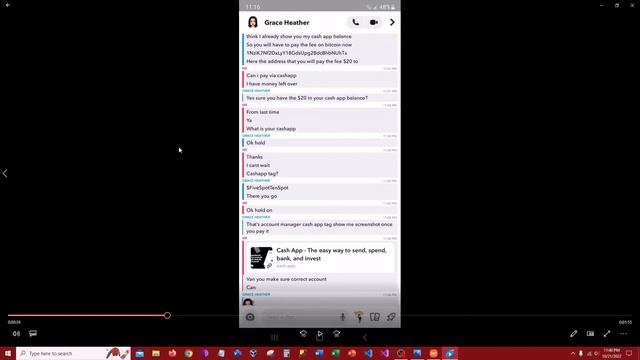Select the 'I cant wait' message
Image resolution: width=640 pixels, height=360 pixels.
(x=258, y=165)
